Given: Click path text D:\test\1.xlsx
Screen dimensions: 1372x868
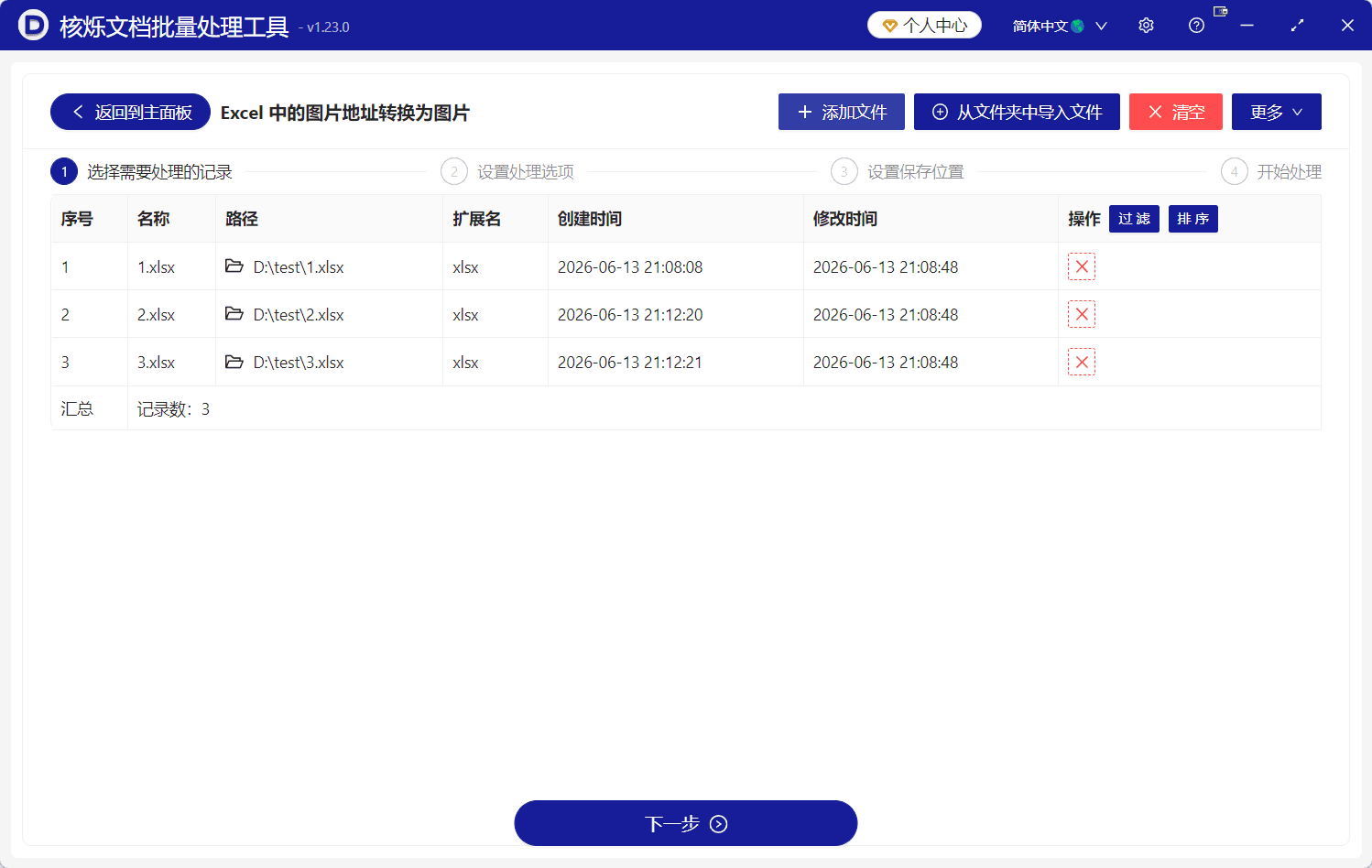Looking at the screenshot, I should 299,267.
